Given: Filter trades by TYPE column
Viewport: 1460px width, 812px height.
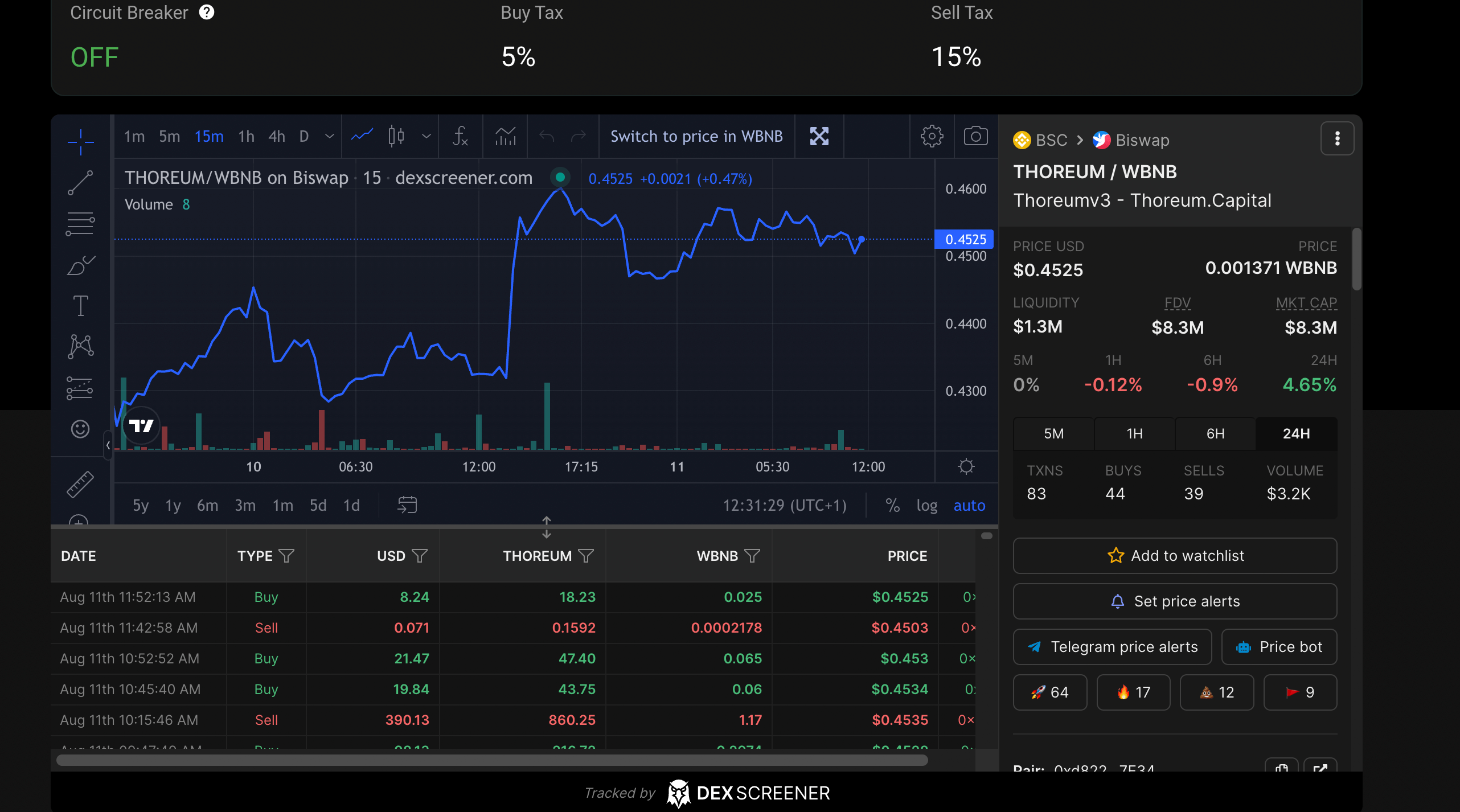Looking at the screenshot, I should click(286, 556).
